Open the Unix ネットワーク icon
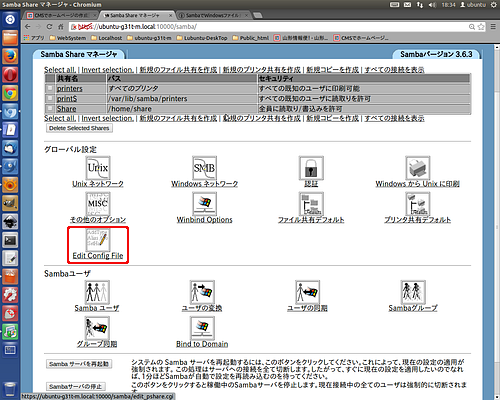Screen dimensions: 500x400 click(x=98, y=168)
